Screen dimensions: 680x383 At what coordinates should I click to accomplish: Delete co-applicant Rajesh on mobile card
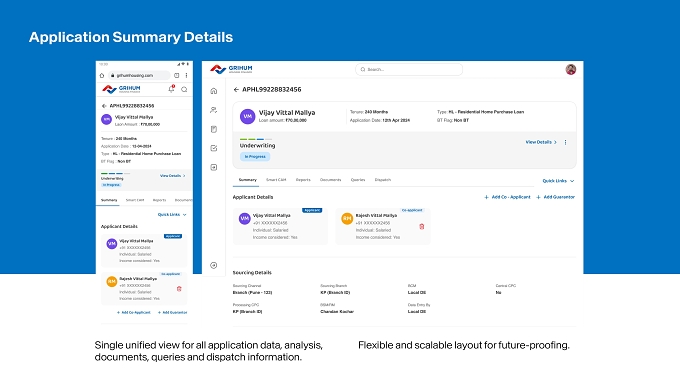tap(179, 289)
